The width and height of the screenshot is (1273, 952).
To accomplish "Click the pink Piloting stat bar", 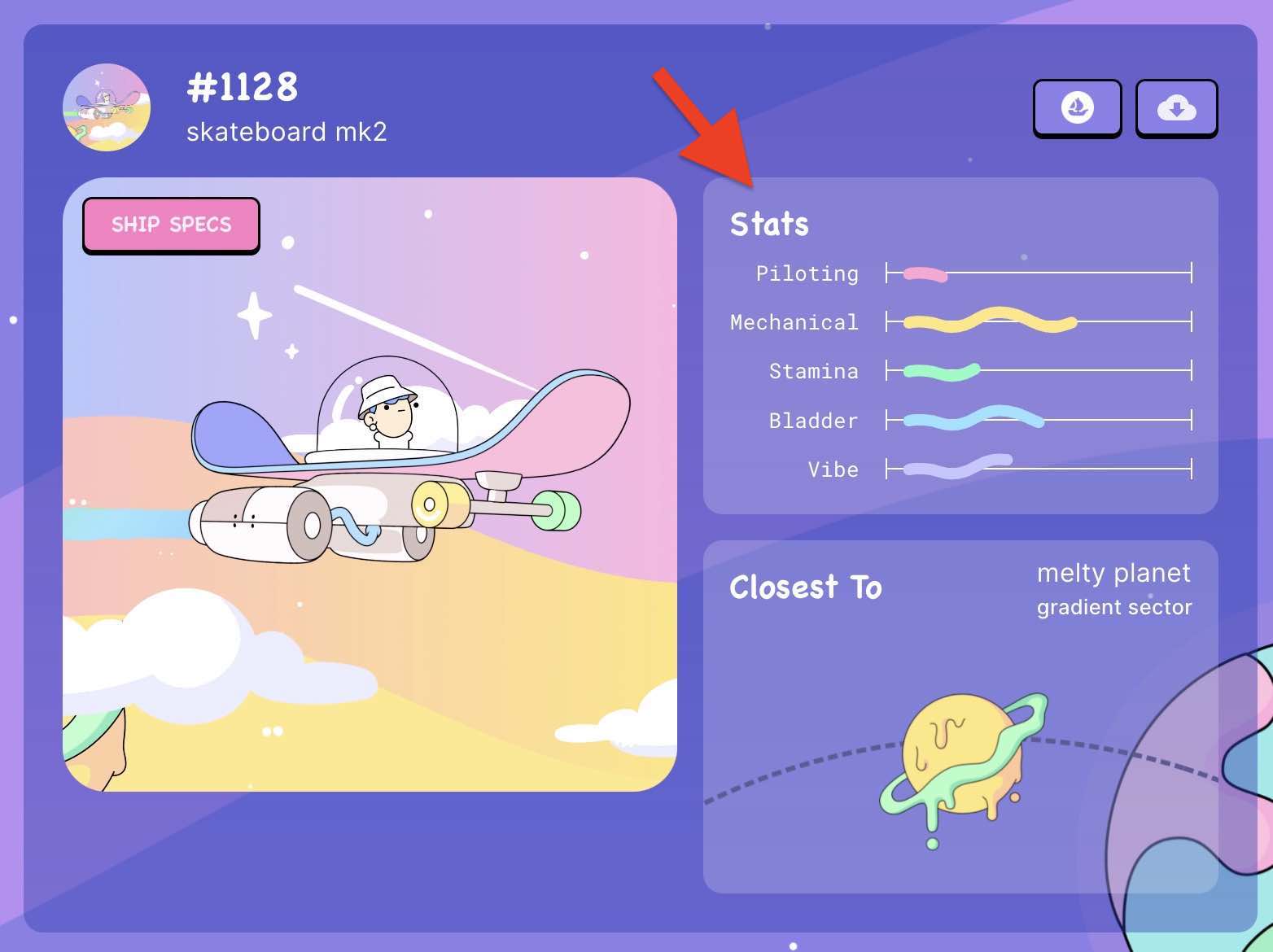I will pyautogui.click(x=925, y=274).
